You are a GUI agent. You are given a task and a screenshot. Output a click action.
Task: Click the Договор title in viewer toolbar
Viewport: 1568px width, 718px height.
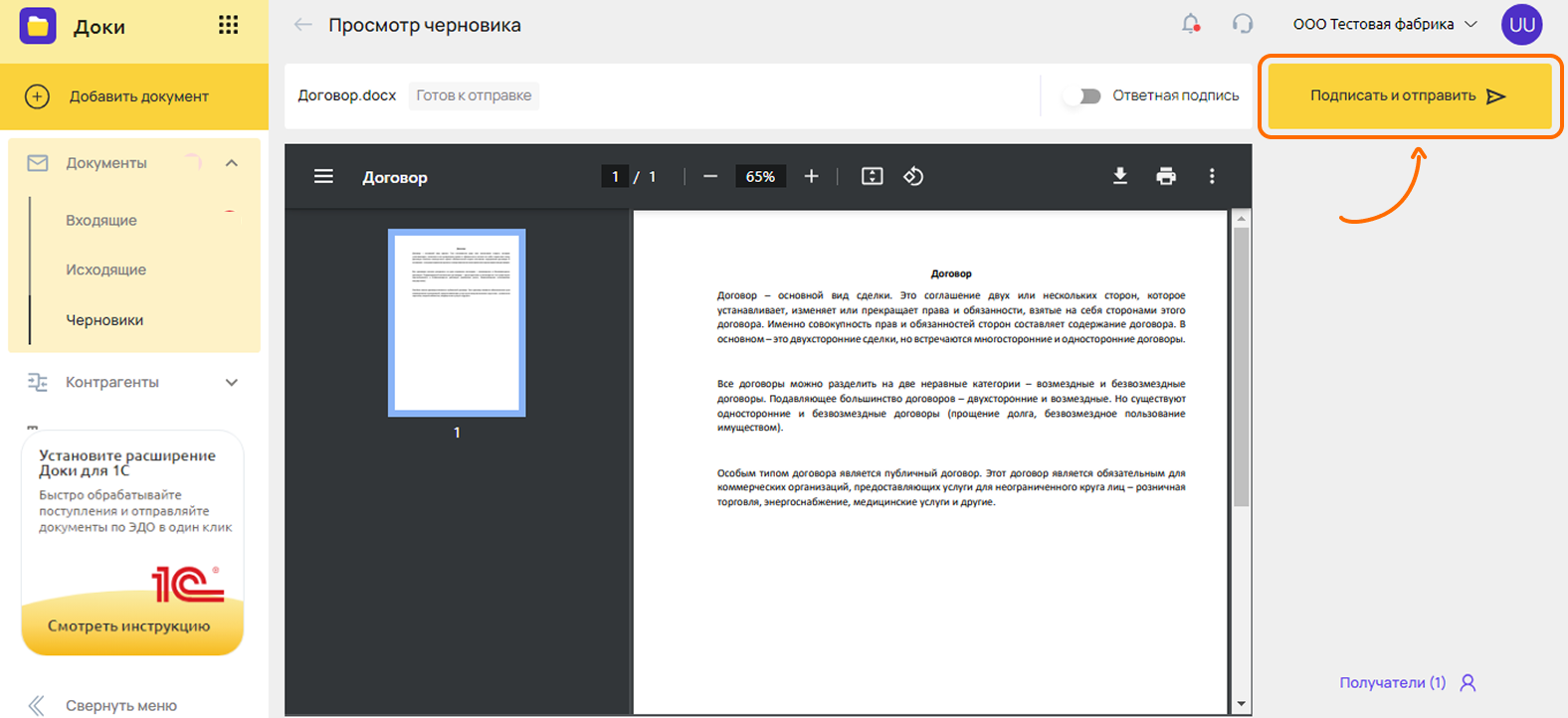click(x=395, y=177)
